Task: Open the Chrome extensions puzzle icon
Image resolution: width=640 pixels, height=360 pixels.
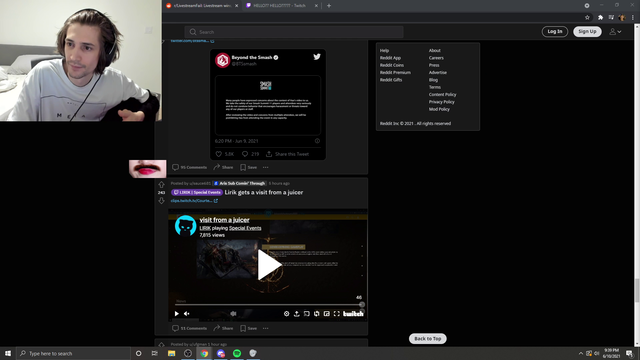Action: [600, 18]
